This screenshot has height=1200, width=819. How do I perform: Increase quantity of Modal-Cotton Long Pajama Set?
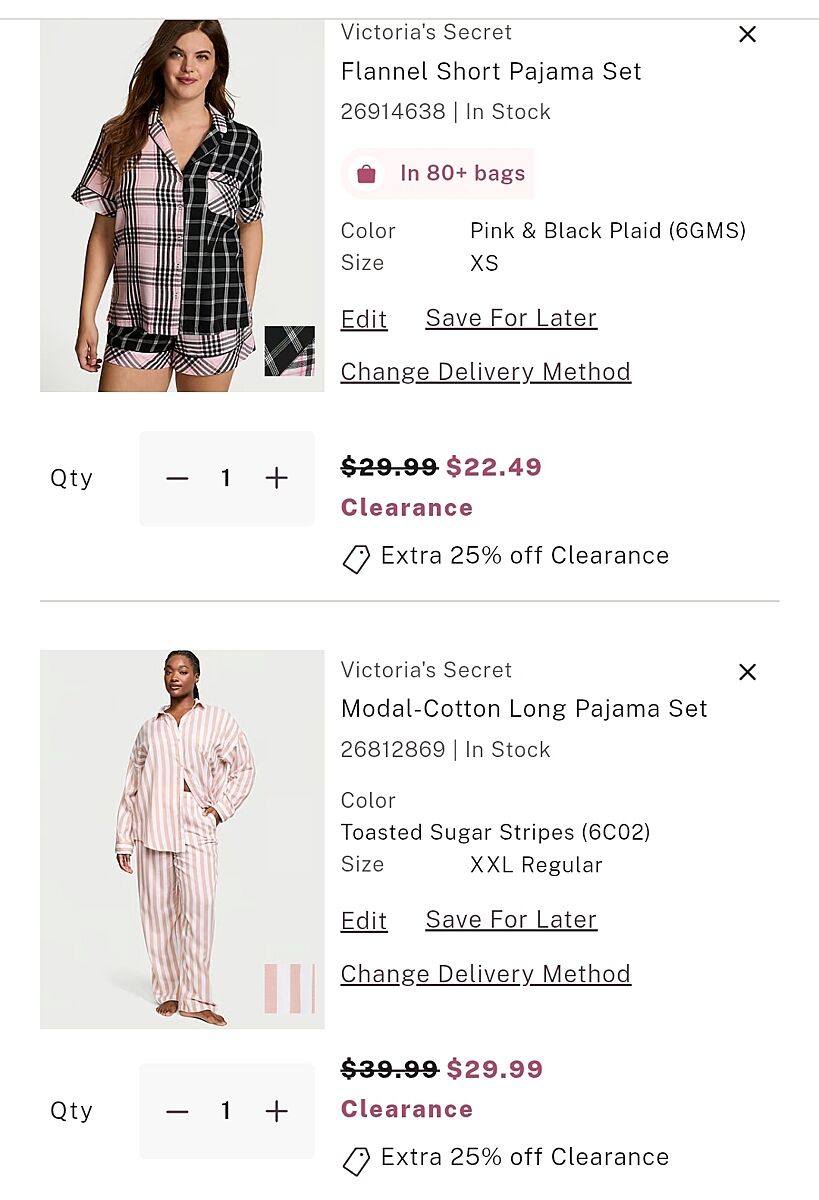click(x=277, y=1111)
